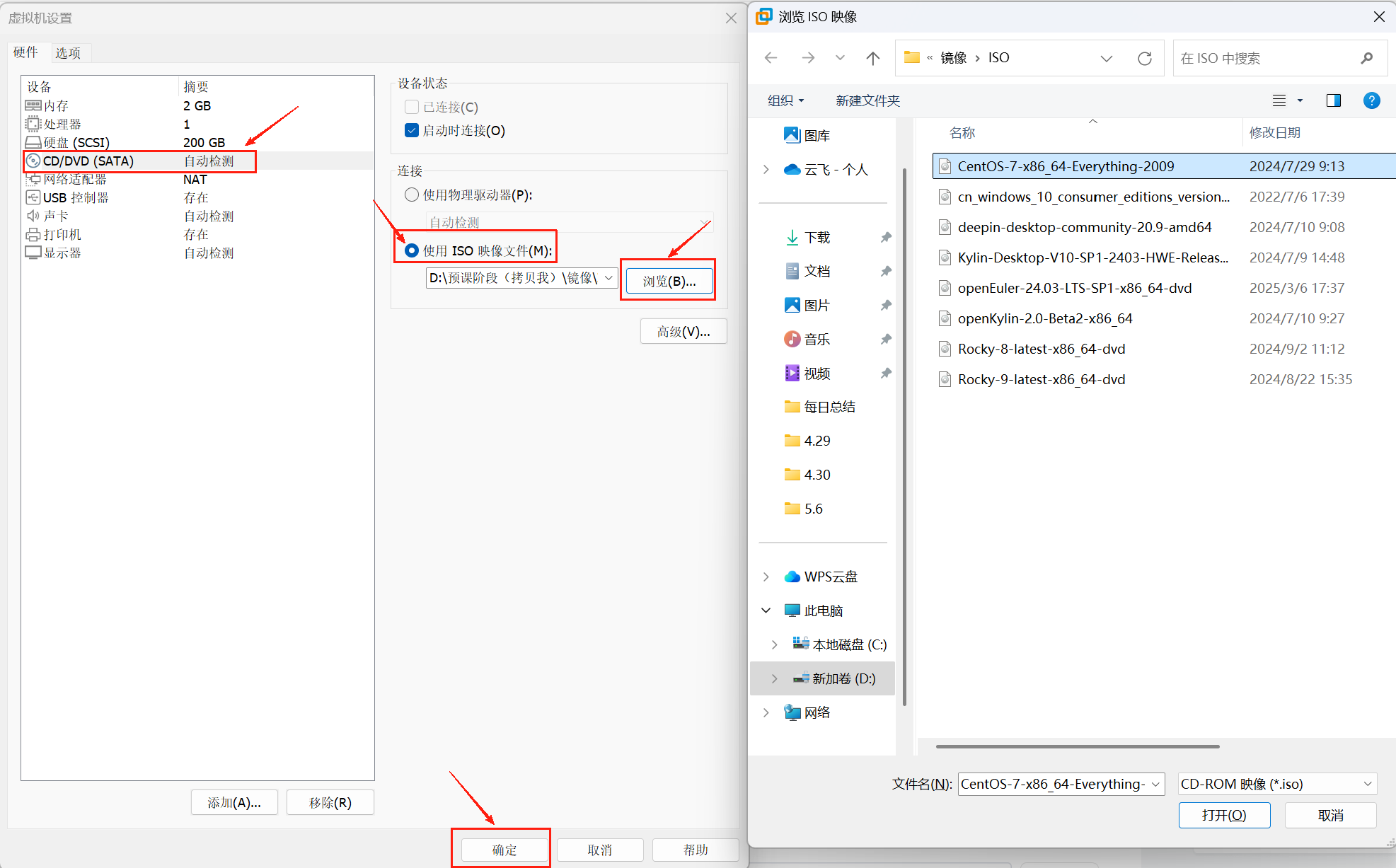Expand the 新加卷 (D:) node

pos(775,678)
